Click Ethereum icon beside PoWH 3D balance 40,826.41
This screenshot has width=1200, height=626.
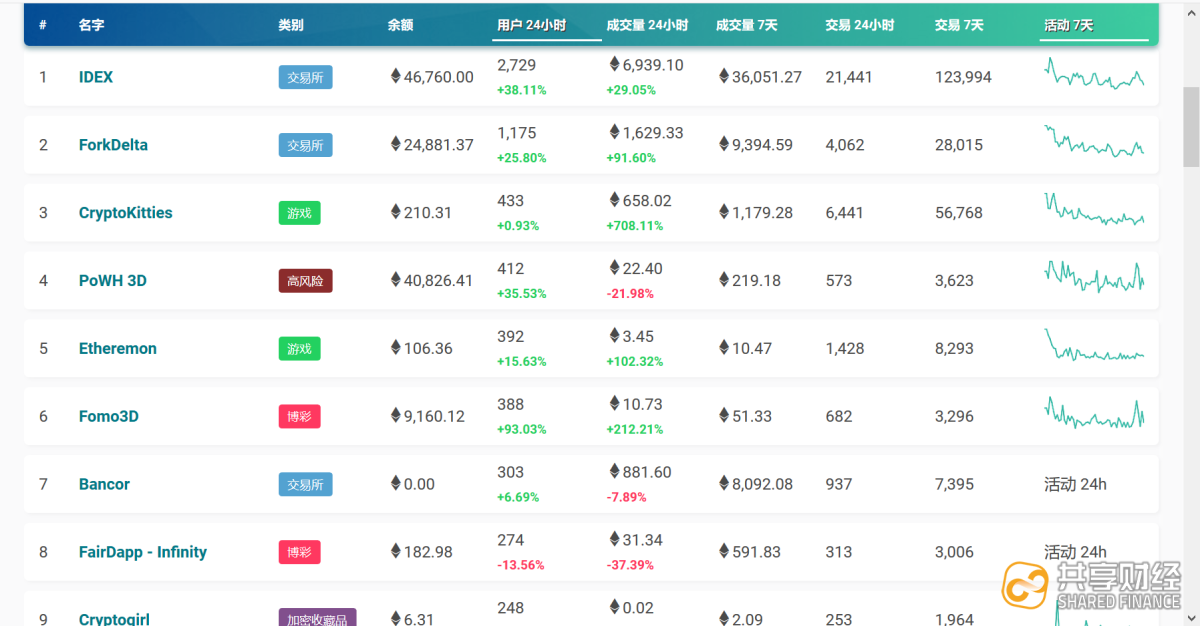[x=395, y=280]
